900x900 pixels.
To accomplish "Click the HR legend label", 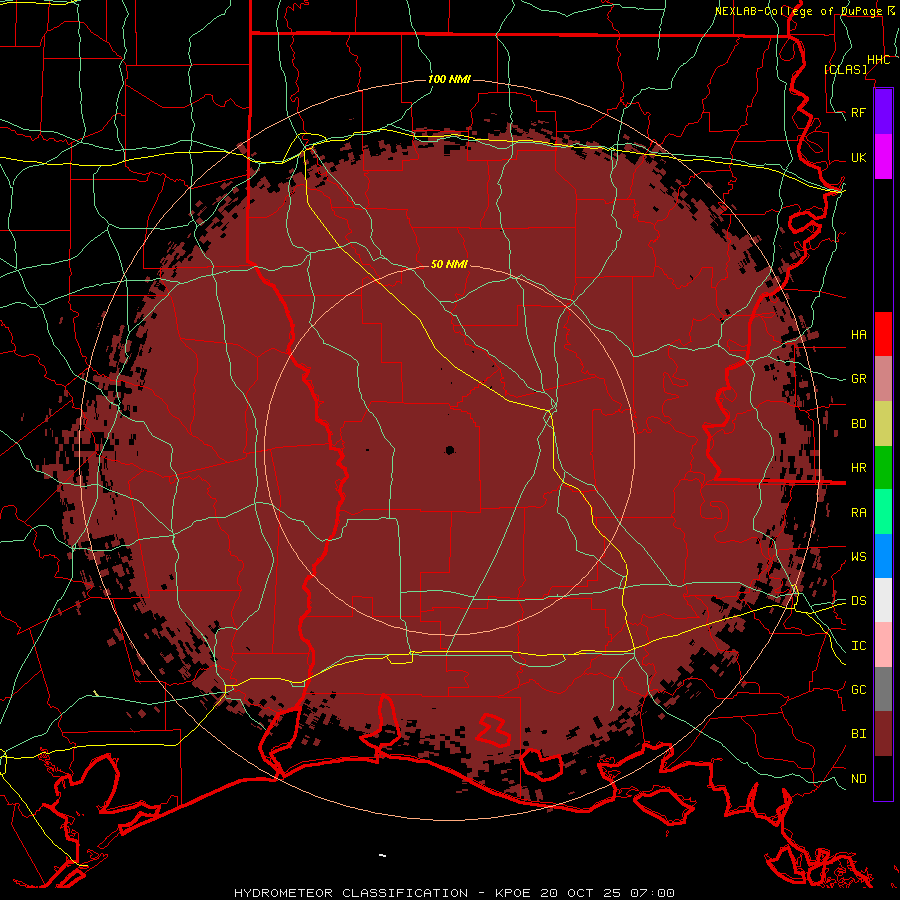I will click(859, 468).
